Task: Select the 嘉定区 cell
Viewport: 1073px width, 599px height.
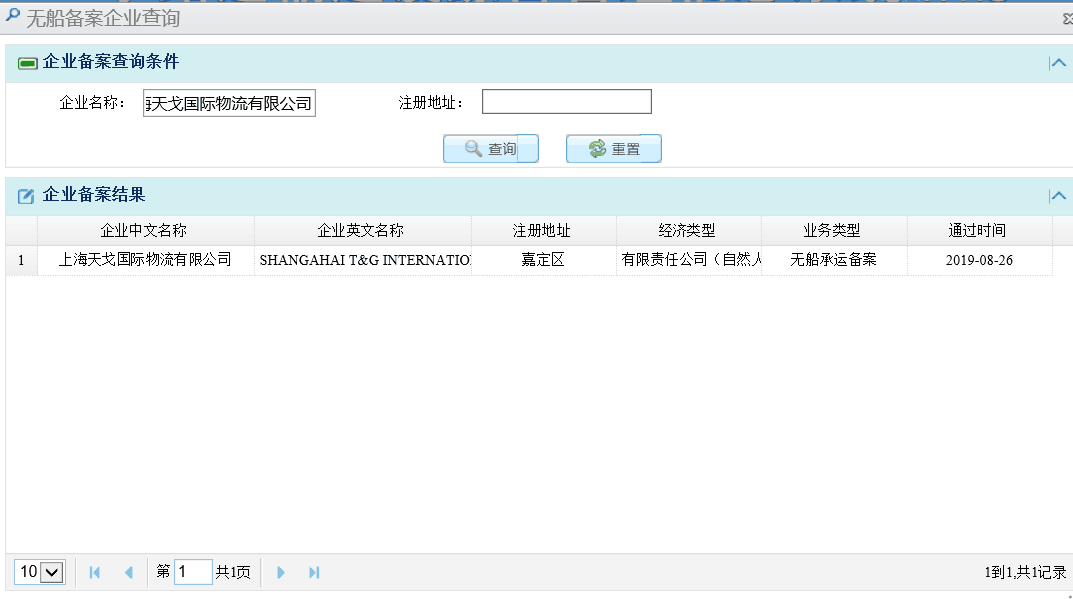Action: (x=543, y=260)
